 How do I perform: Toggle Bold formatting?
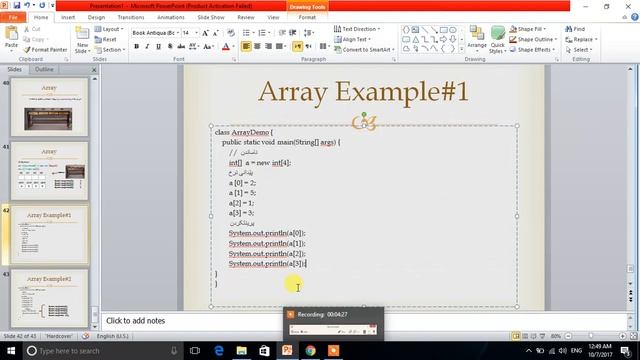point(137,47)
